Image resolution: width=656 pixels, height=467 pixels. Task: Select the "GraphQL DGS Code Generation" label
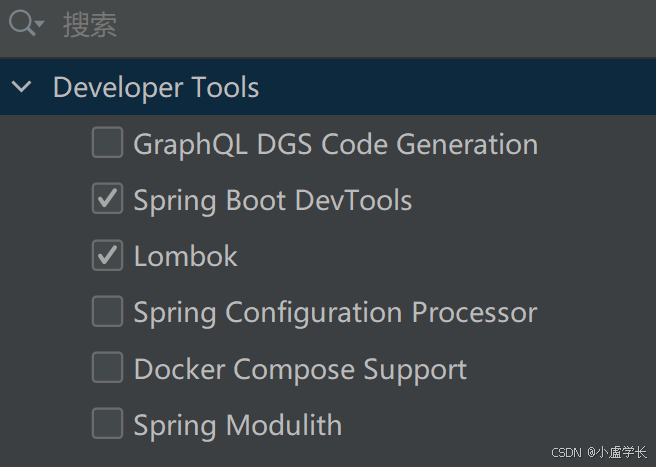336,145
